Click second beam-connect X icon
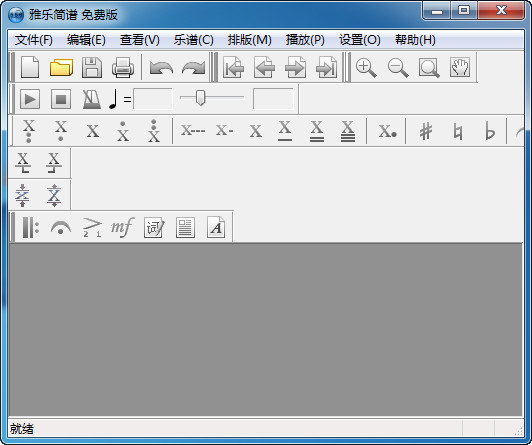Image resolution: width=532 pixels, height=445 pixels. click(x=54, y=163)
